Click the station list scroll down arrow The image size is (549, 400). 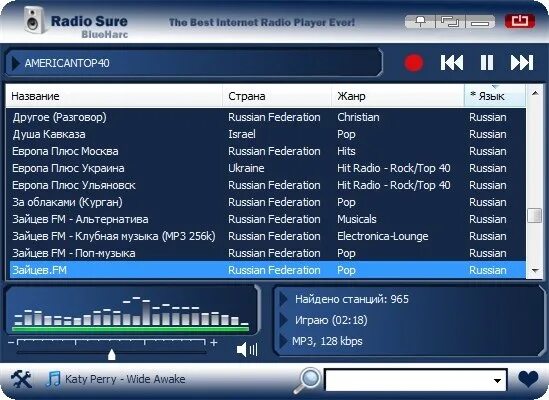535,270
